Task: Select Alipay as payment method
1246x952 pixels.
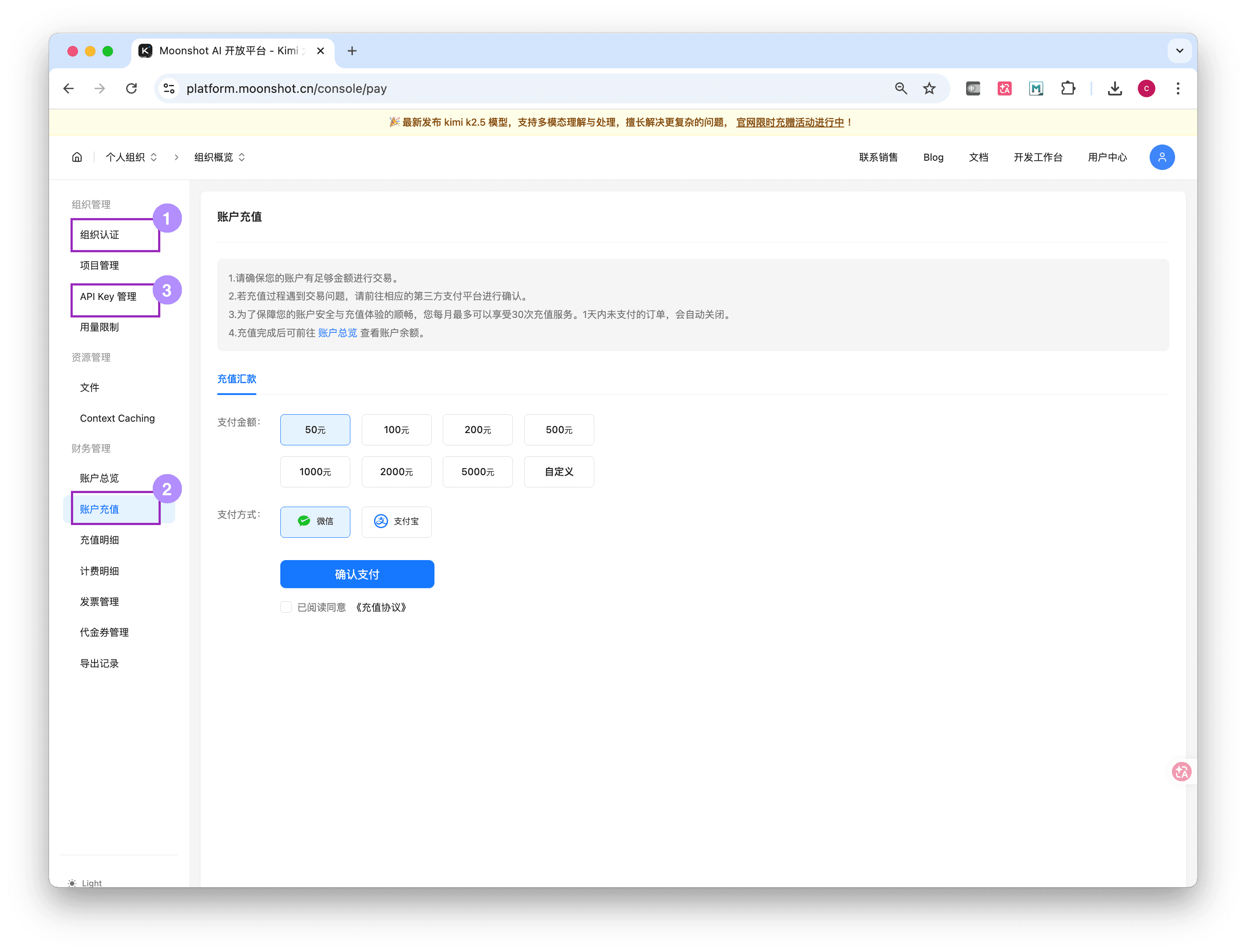Action: tap(397, 522)
